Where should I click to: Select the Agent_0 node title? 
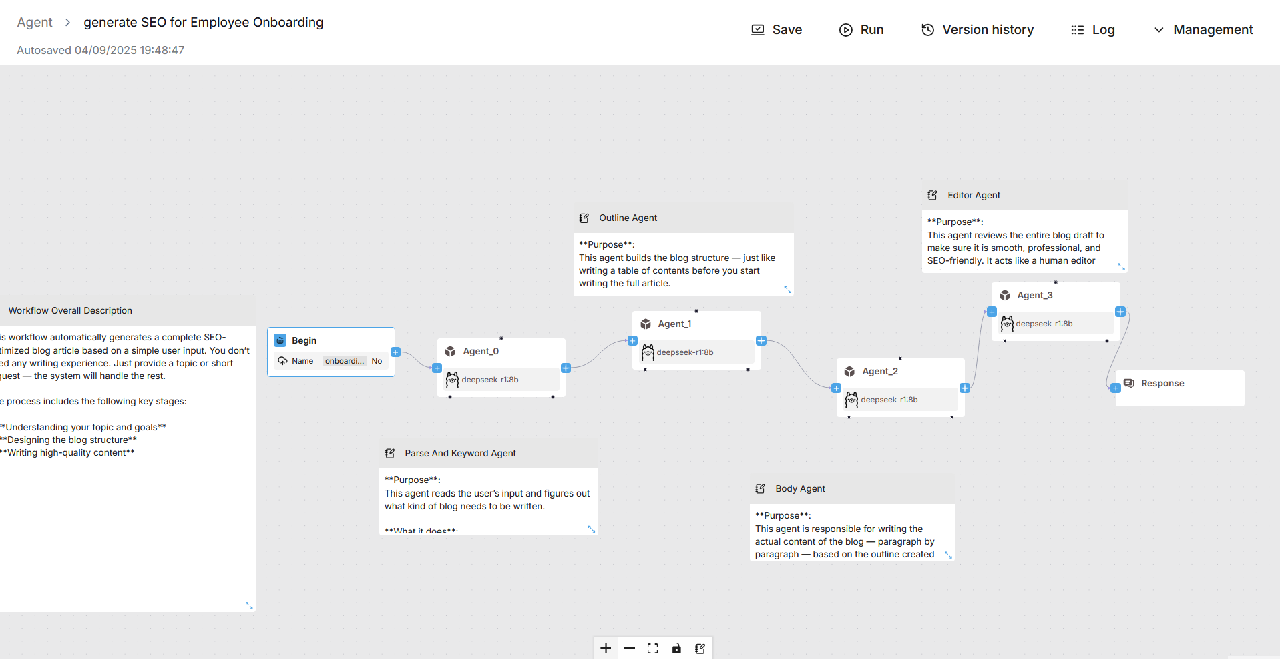481,351
